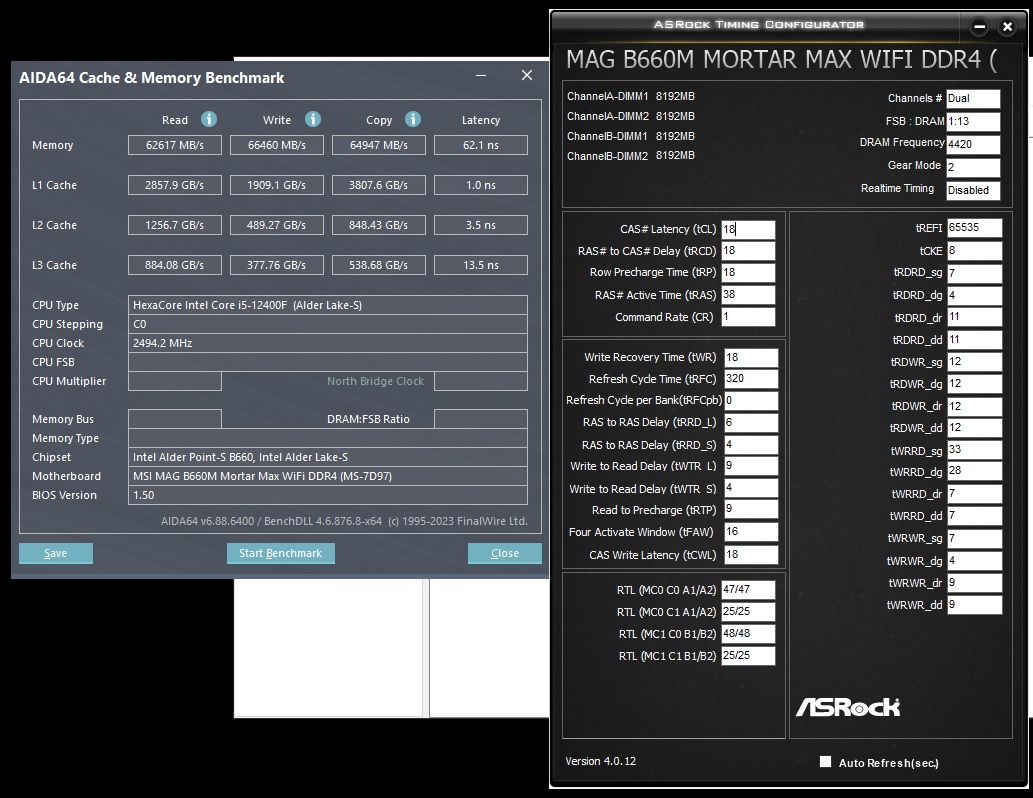Screen dimensions: 1033x798
Task: Minimize the AIDA64 benchmark window
Action: [481, 75]
